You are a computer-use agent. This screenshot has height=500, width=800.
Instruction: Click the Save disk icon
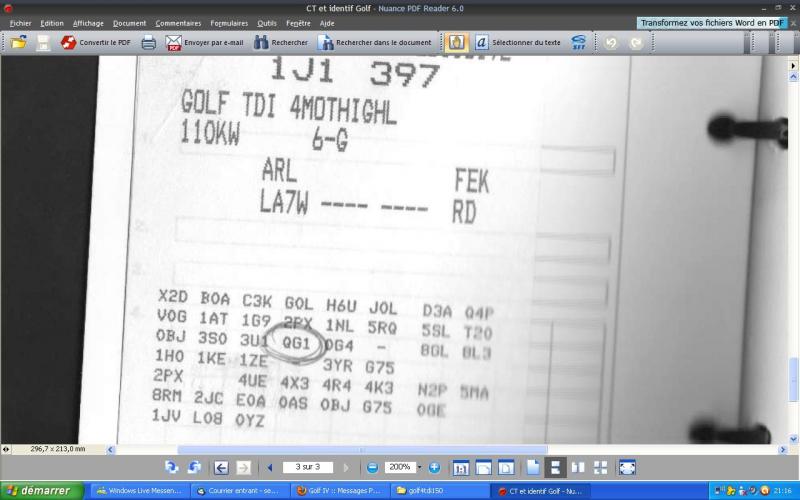pos(43,43)
